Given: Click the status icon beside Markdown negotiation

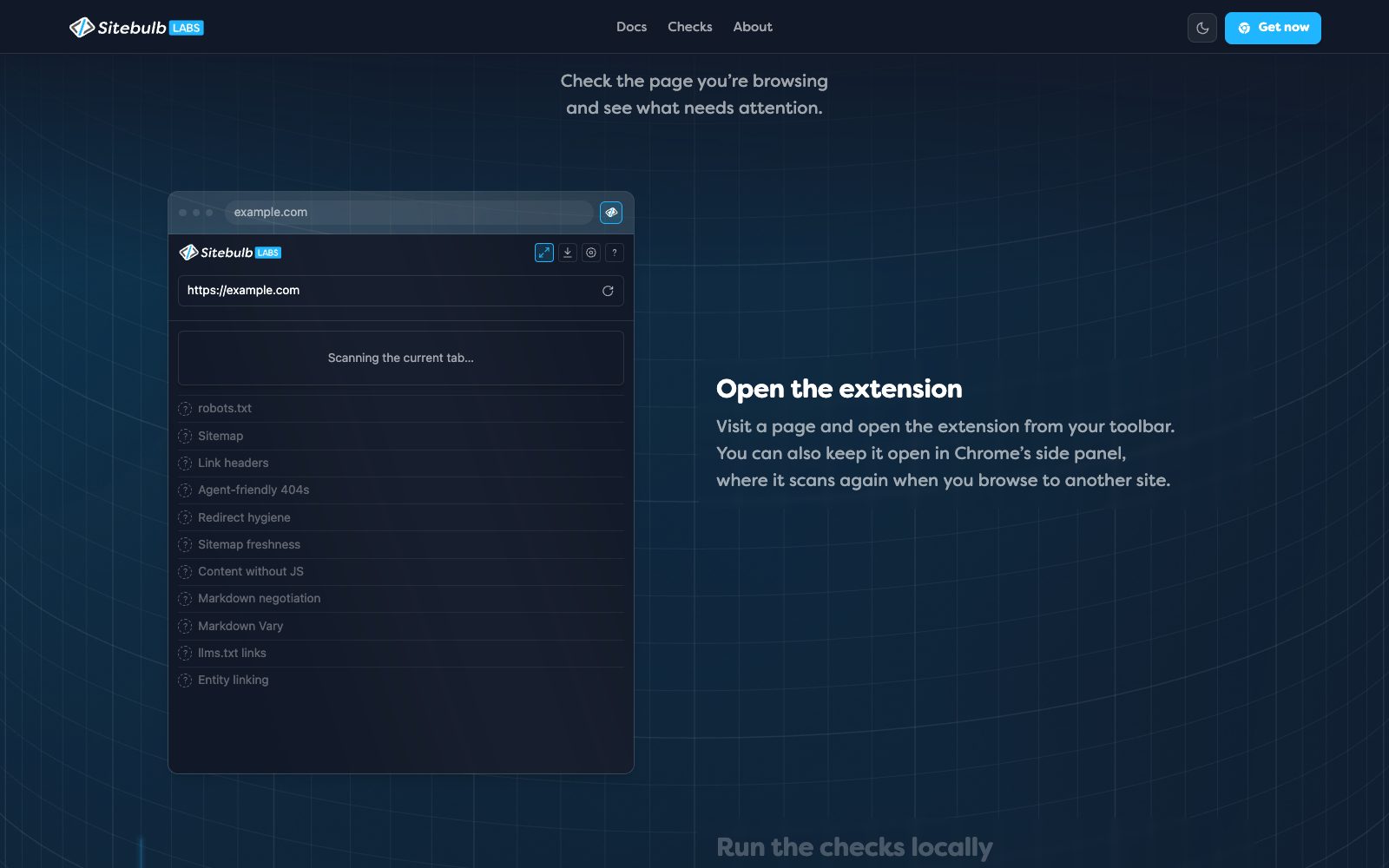Looking at the screenshot, I should point(185,599).
